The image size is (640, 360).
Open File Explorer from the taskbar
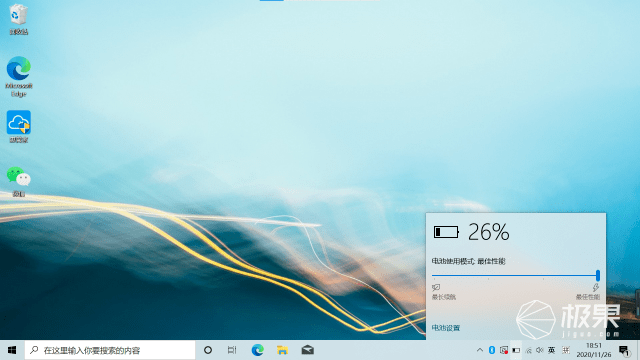282,350
